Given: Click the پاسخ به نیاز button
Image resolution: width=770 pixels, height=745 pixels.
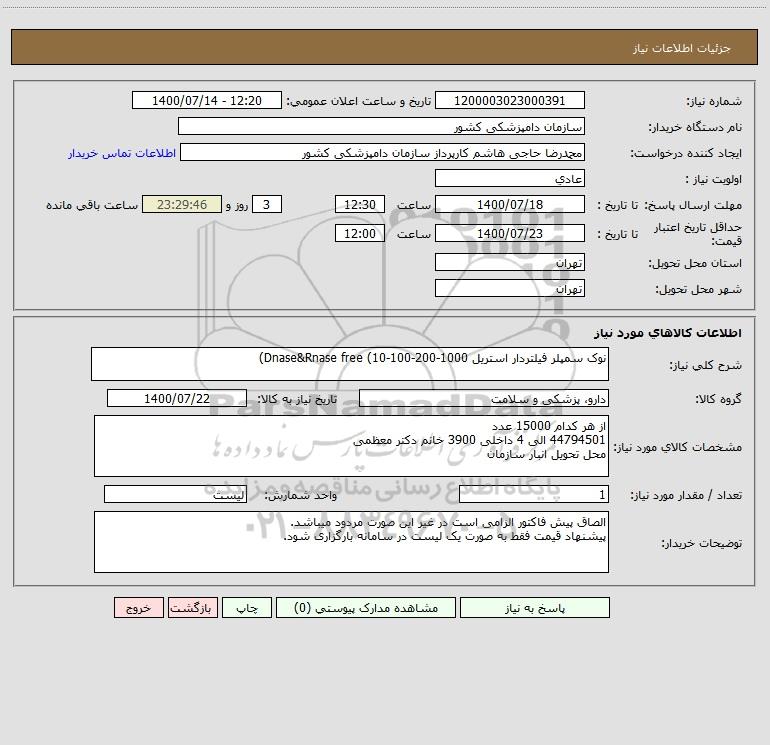Looking at the screenshot, I should point(534,607).
